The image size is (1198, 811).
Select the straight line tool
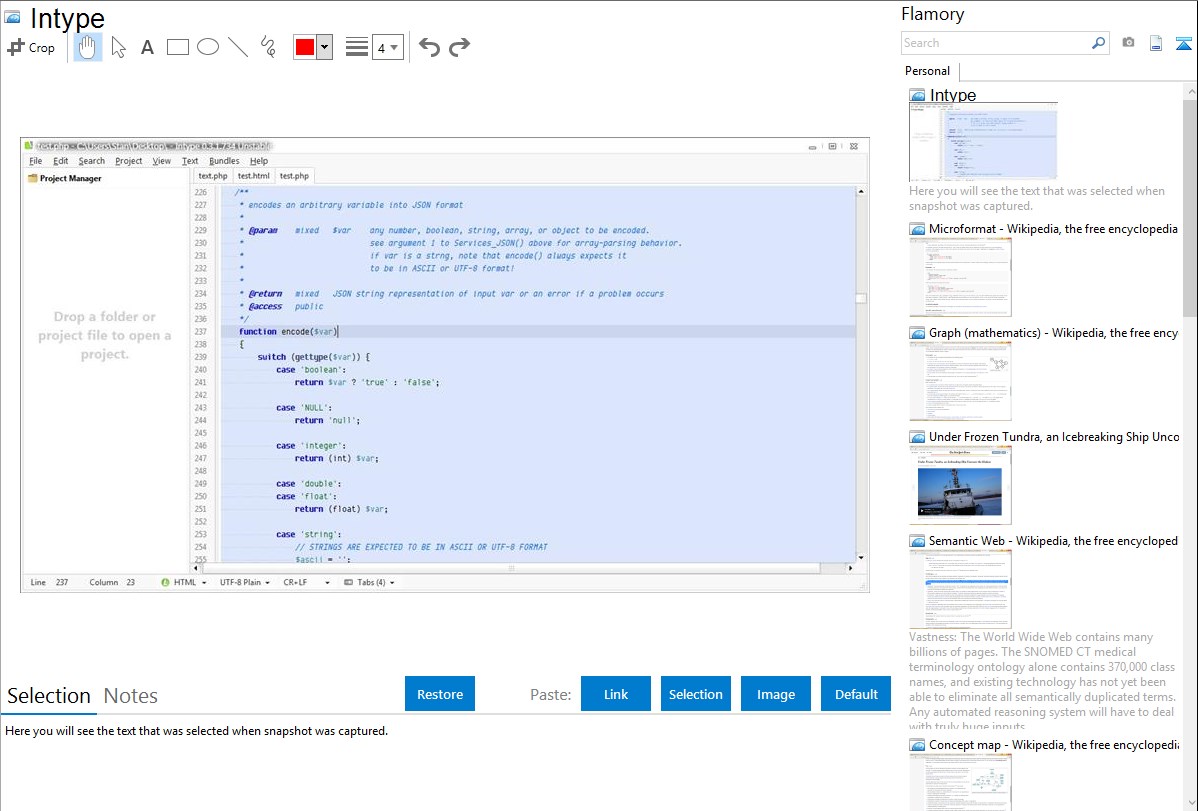click(238, 47)
